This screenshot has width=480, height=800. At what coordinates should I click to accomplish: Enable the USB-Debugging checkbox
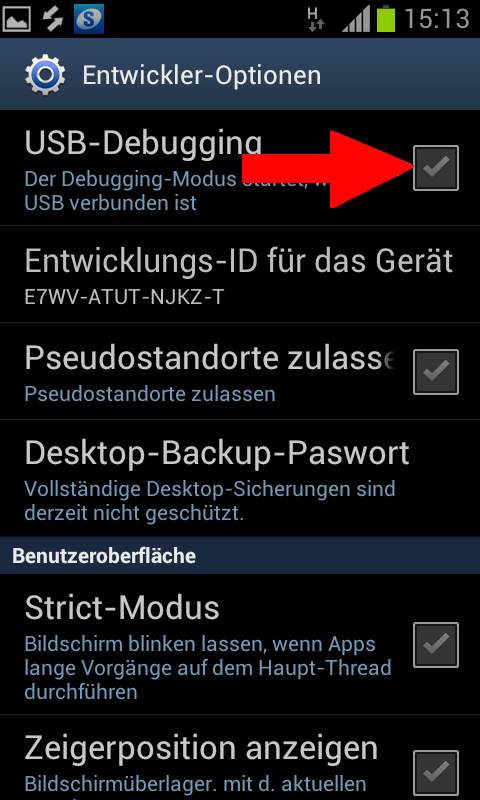pyautogui.click(x=436, y=168)
